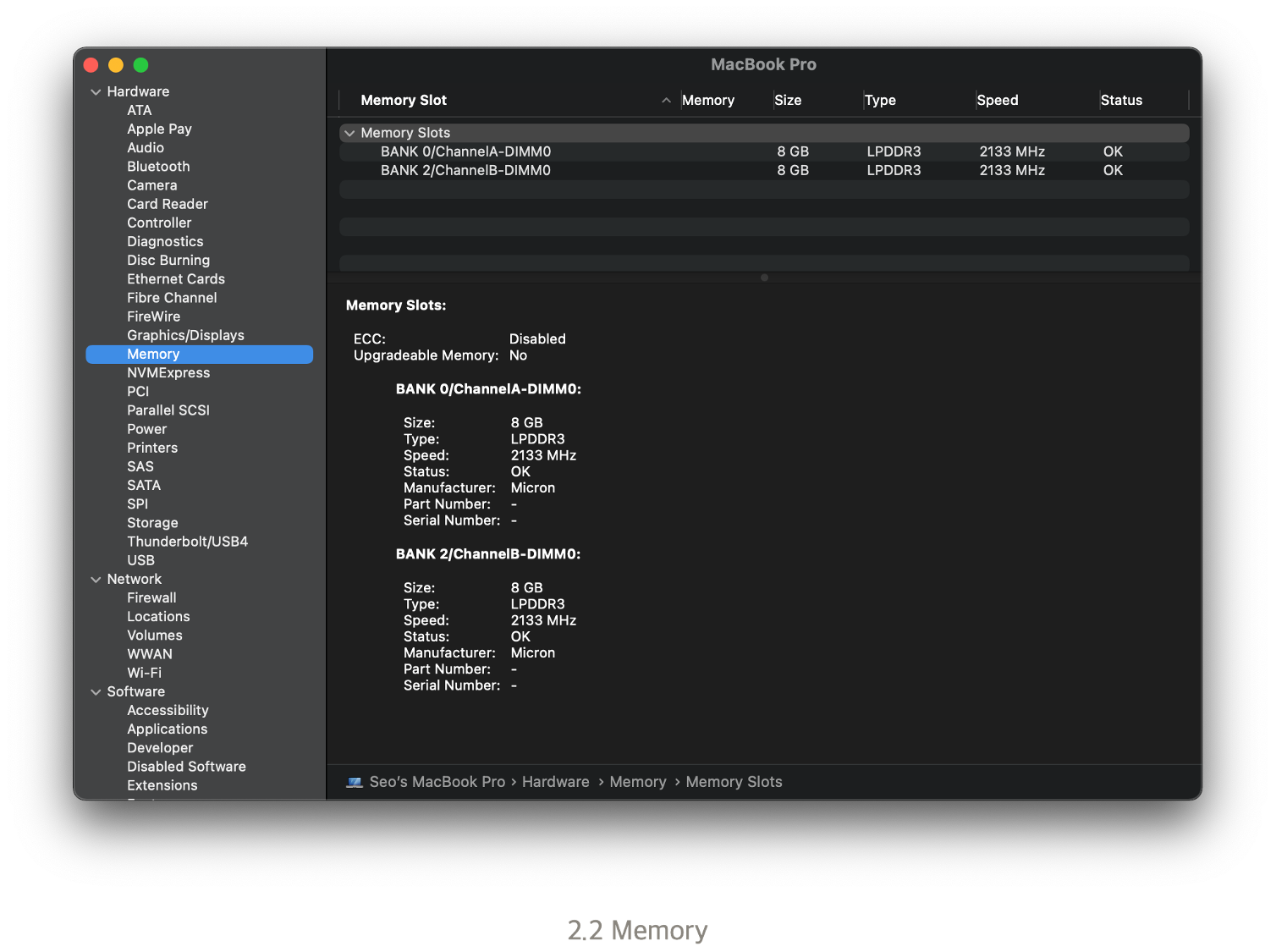Click Memory Slots in path bar
The image size is (1276, 952).
[x=734, y=783]
